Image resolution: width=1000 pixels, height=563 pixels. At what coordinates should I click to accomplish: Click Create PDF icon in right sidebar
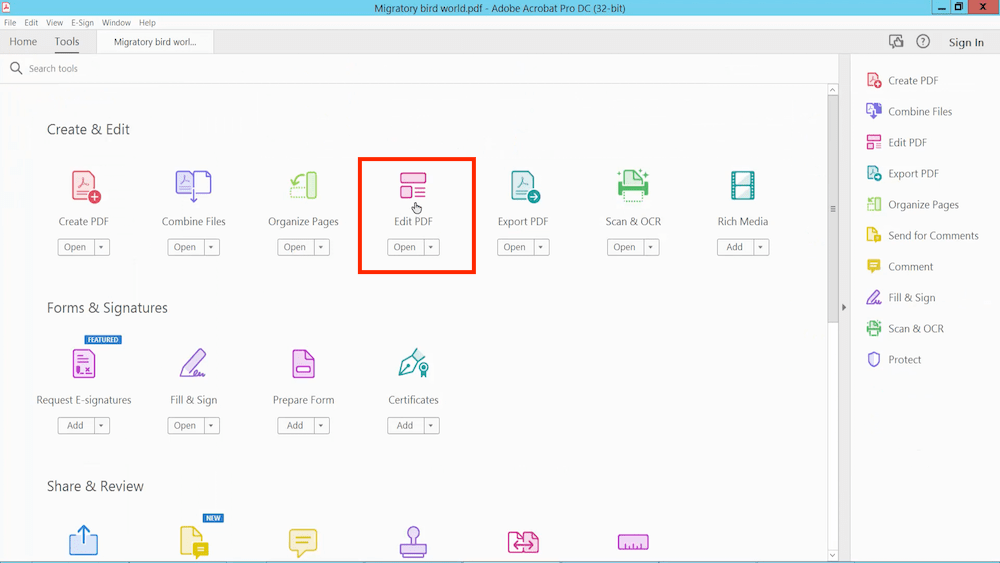pyautogui.click(x=874, y=80)
